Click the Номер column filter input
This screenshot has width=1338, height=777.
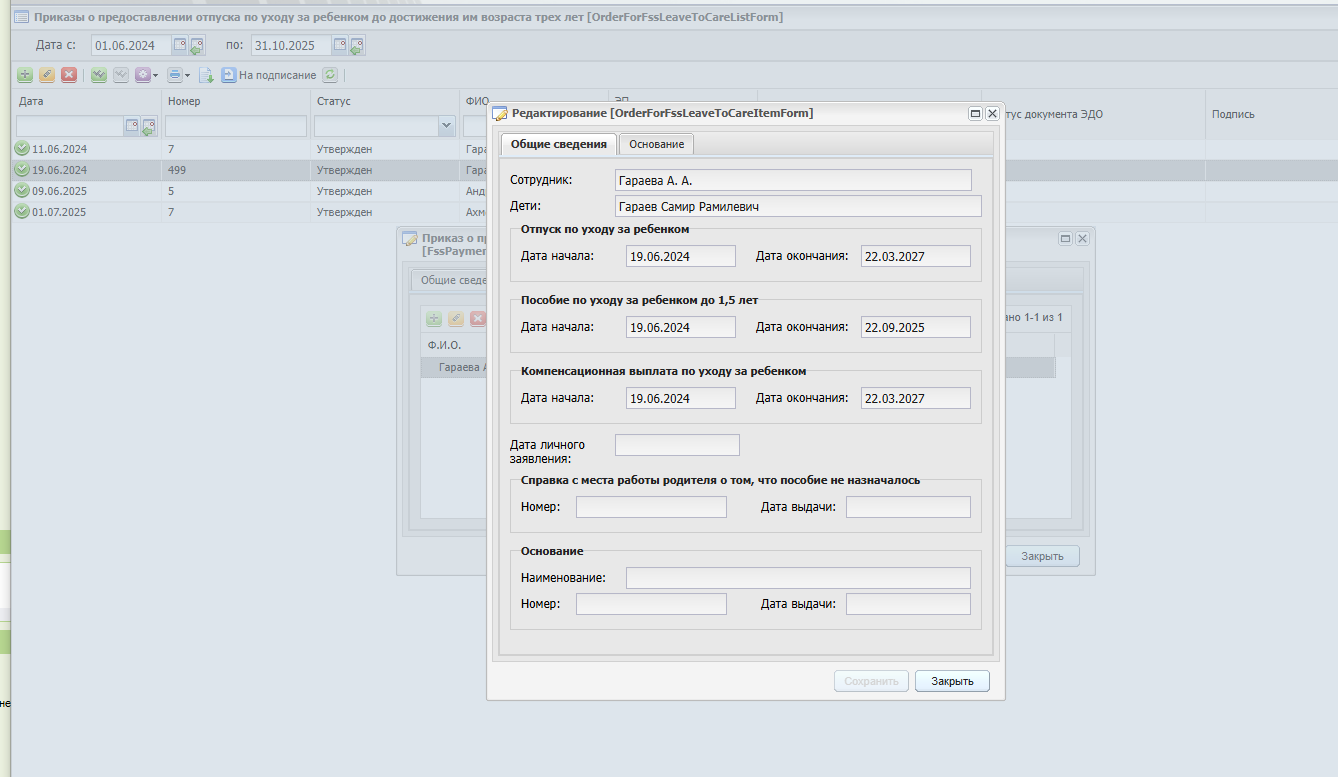click(x=236, y=126)
